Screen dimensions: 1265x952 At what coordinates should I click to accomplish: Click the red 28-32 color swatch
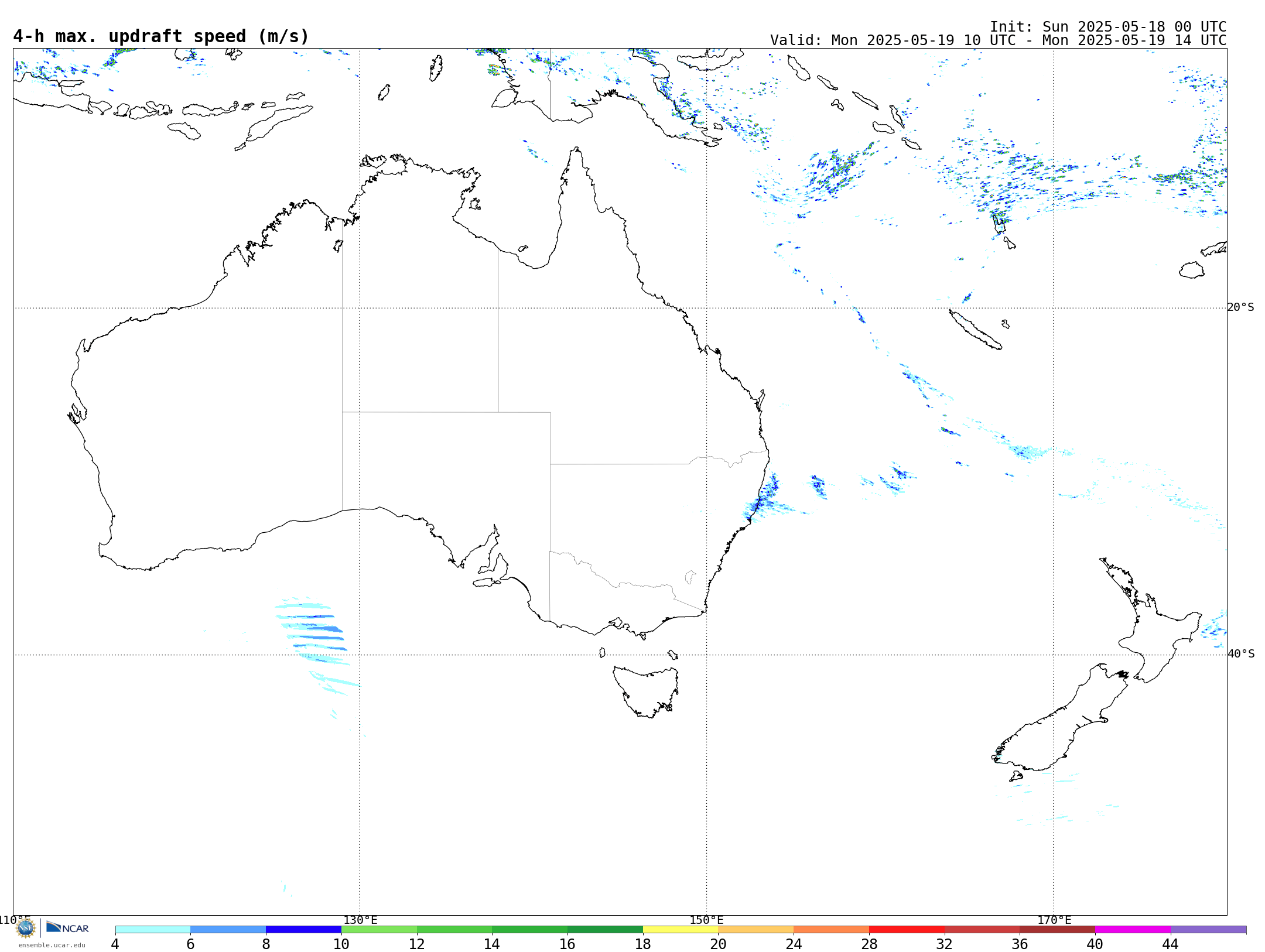(907, 930)
